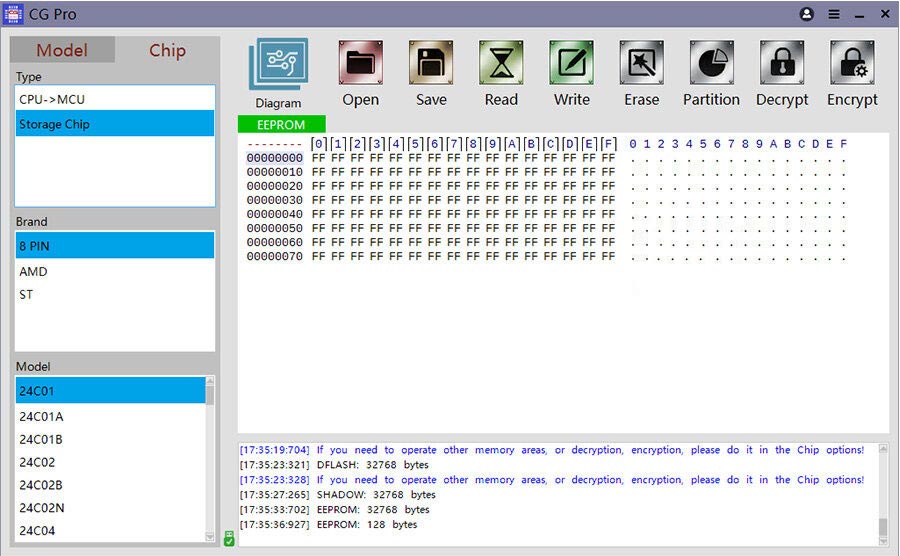Viewport: 900px width, 556px height.
Task: Switch to the Model tab
Action: click(x=62, y=50)
